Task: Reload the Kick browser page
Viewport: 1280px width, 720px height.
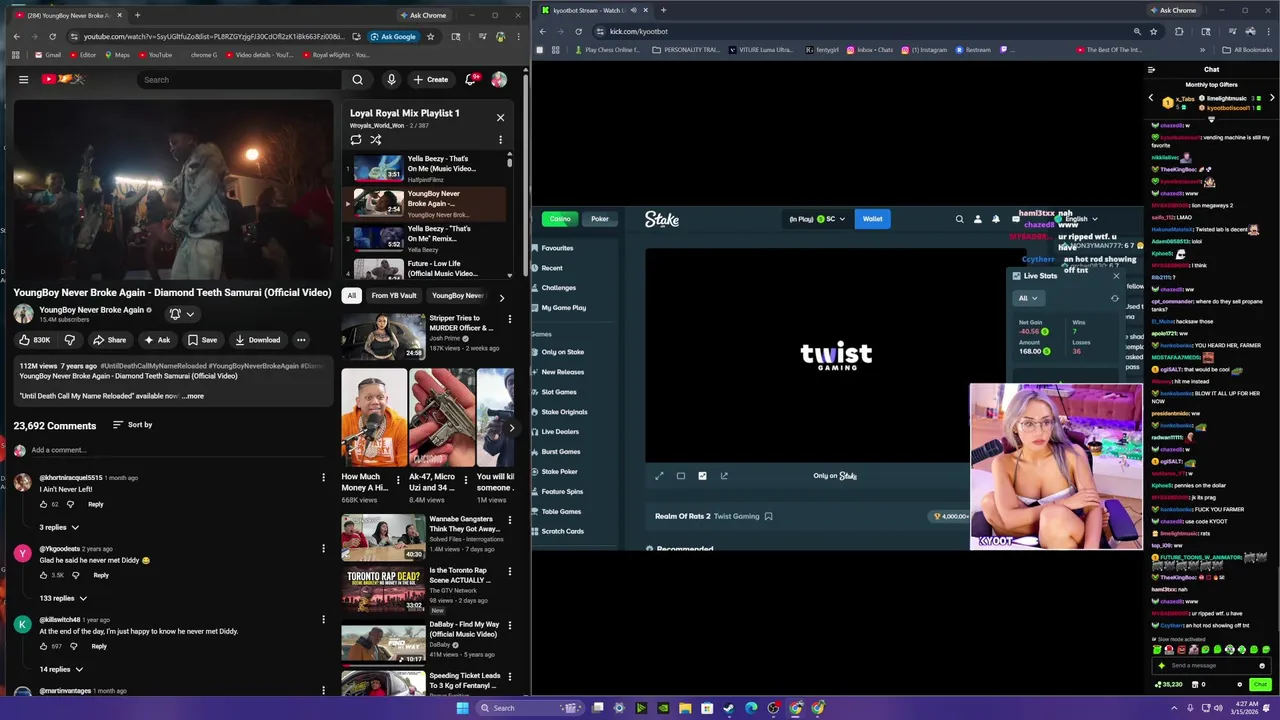Action: (578, 31)
